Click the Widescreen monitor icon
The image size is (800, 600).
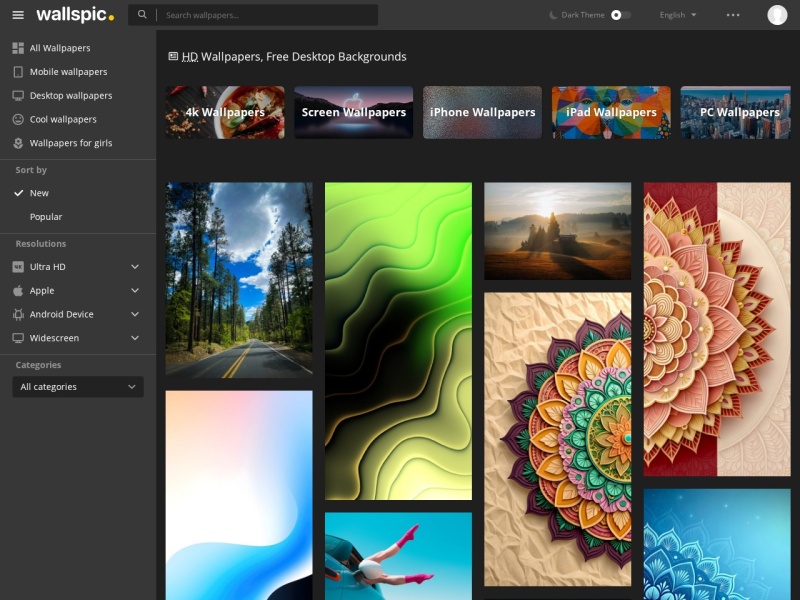coord(18,338)
